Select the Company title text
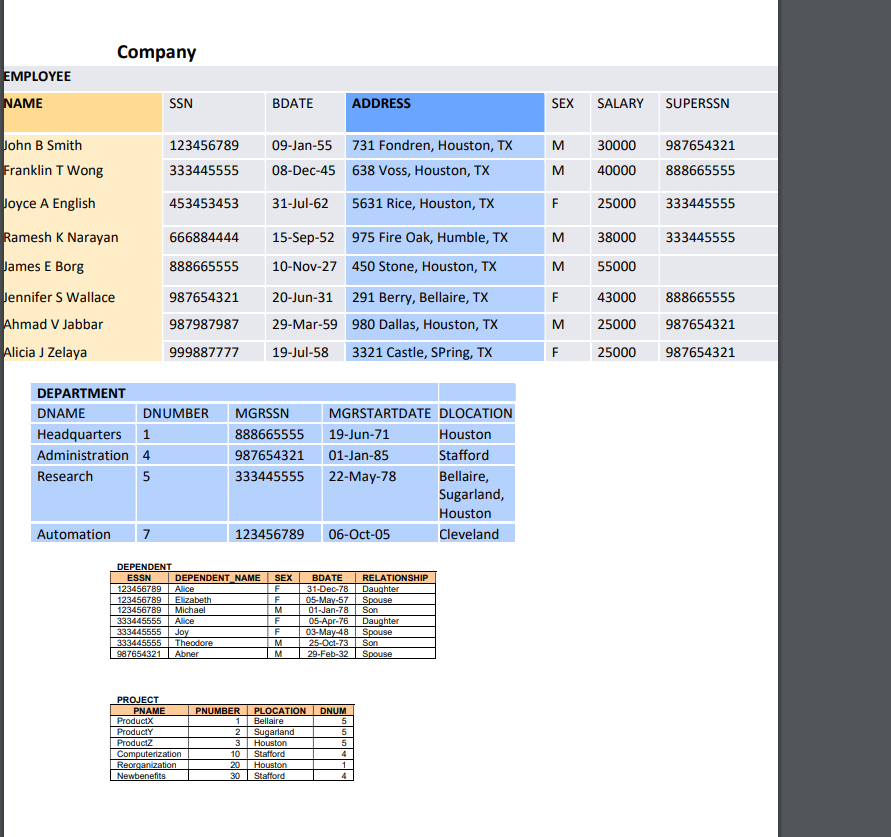The width and height of the screenshot is (891, 837). tap(156, 52)
